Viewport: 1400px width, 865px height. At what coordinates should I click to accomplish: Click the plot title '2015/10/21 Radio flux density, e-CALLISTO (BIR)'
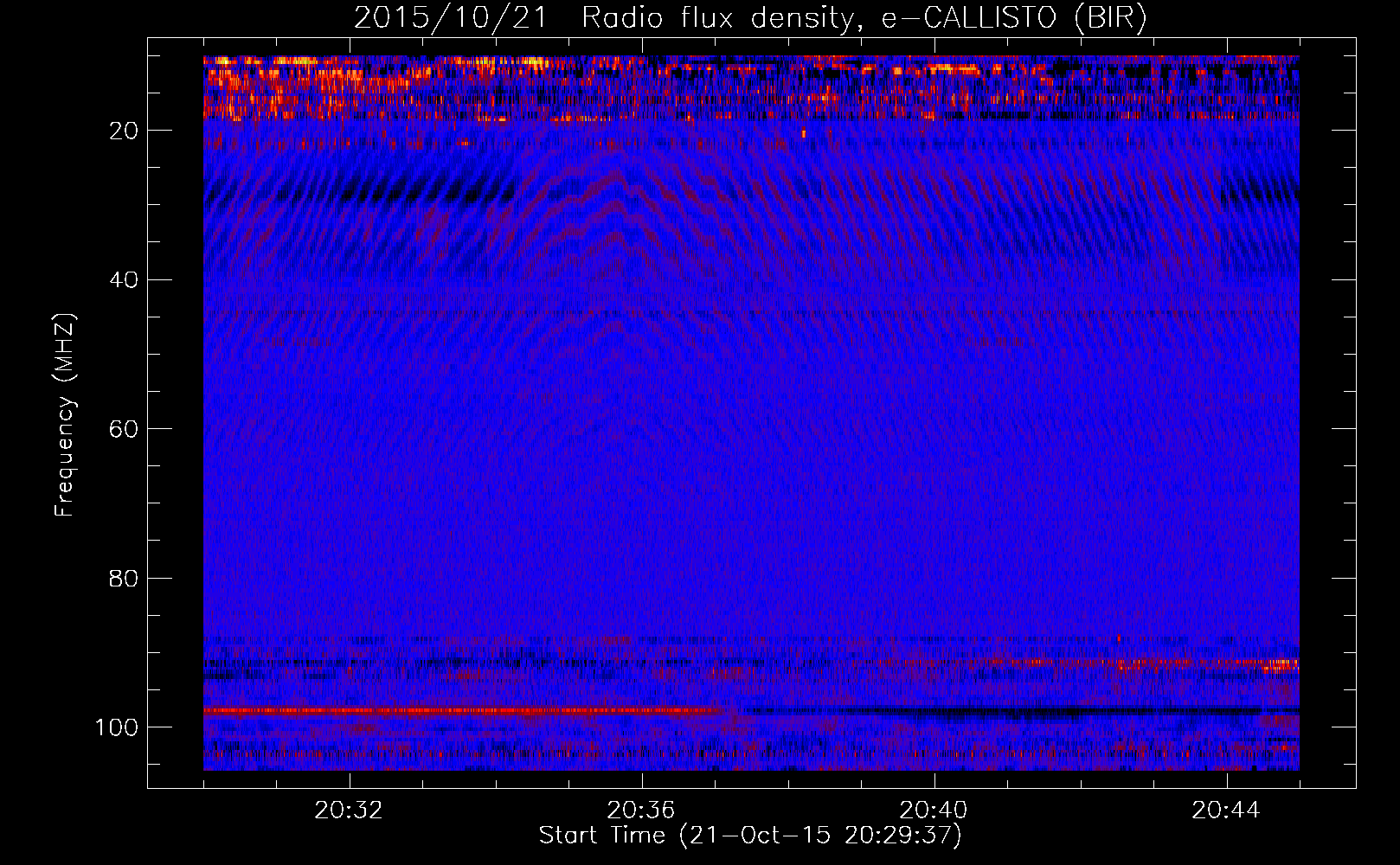[x=750, y=18]
